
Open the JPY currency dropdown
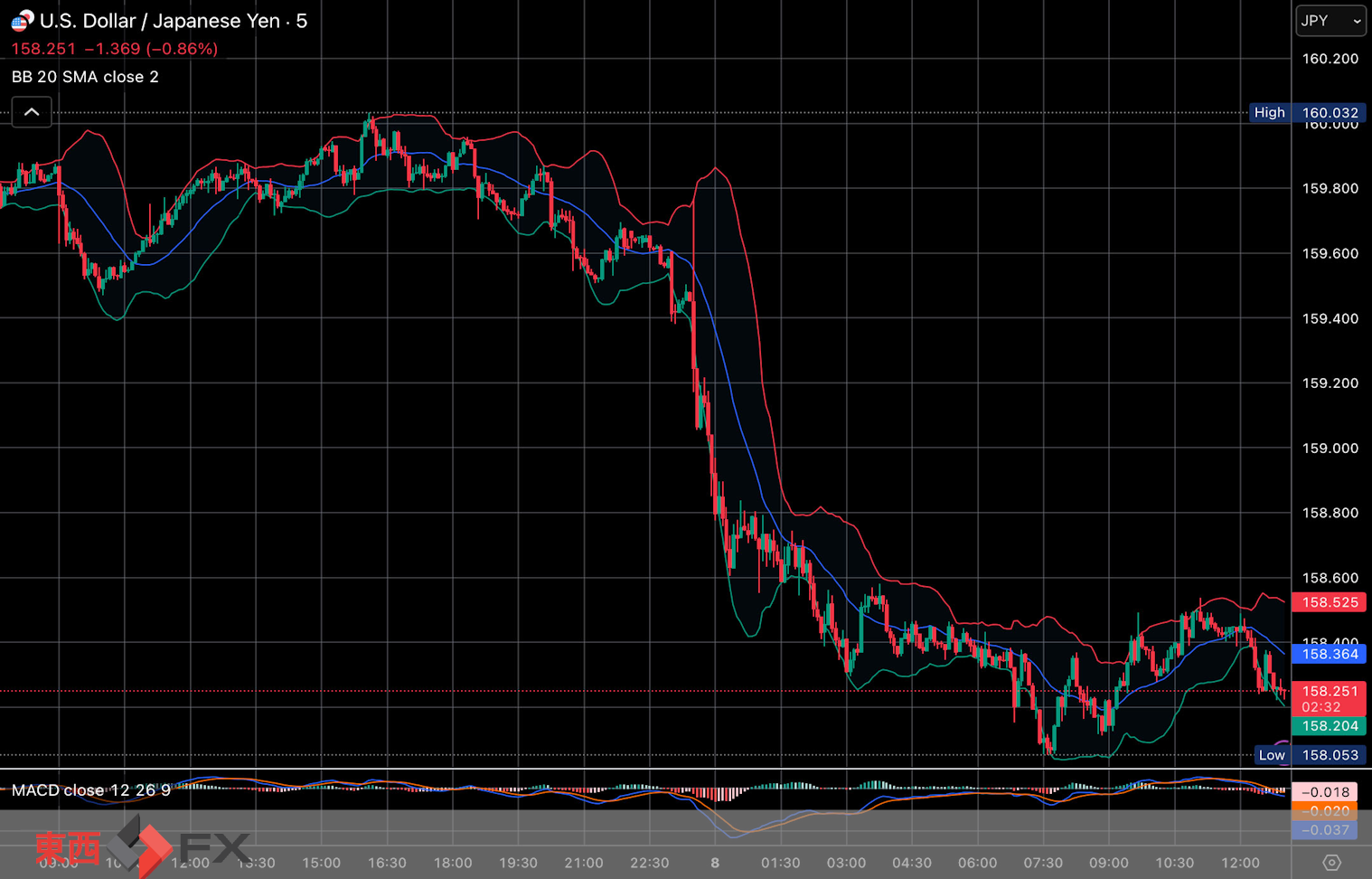[x=1330, y=20]
